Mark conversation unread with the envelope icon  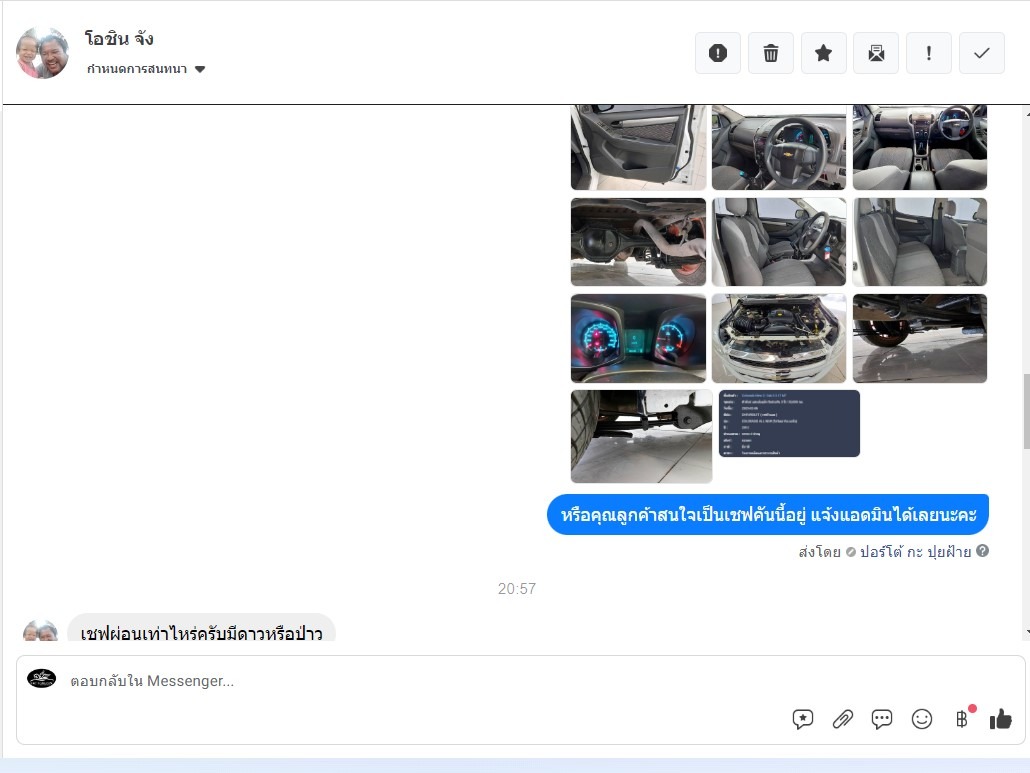pyautogui.click(x=876, y=53)
